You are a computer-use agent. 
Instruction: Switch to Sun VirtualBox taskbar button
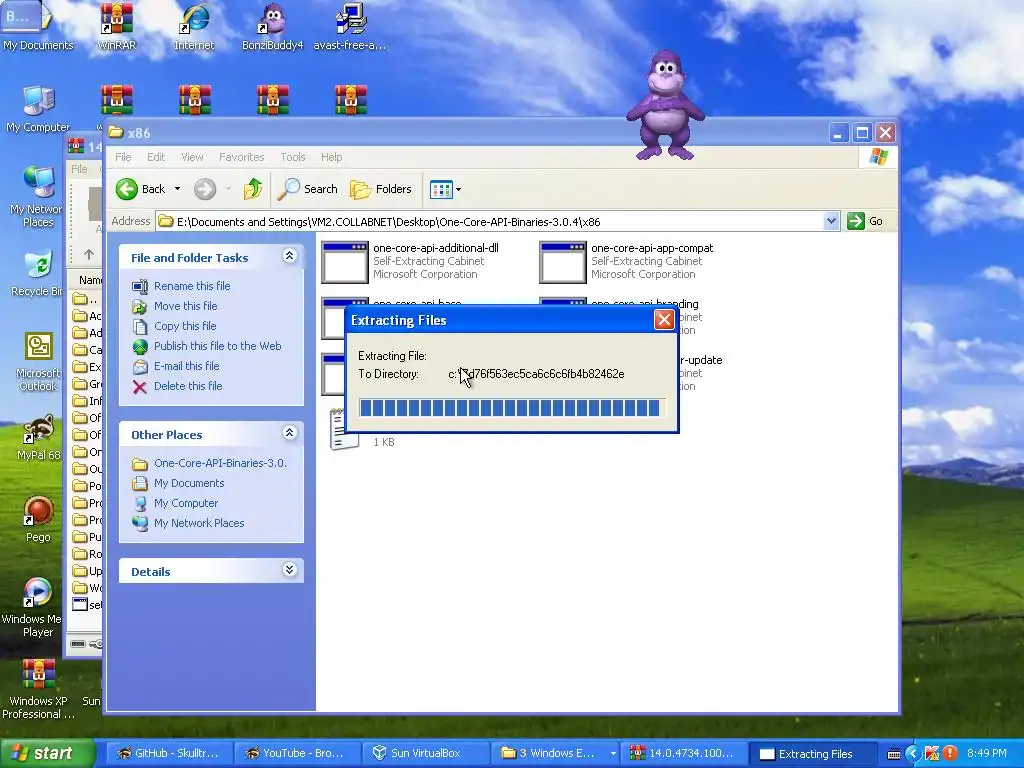click(x=426, y=754)
